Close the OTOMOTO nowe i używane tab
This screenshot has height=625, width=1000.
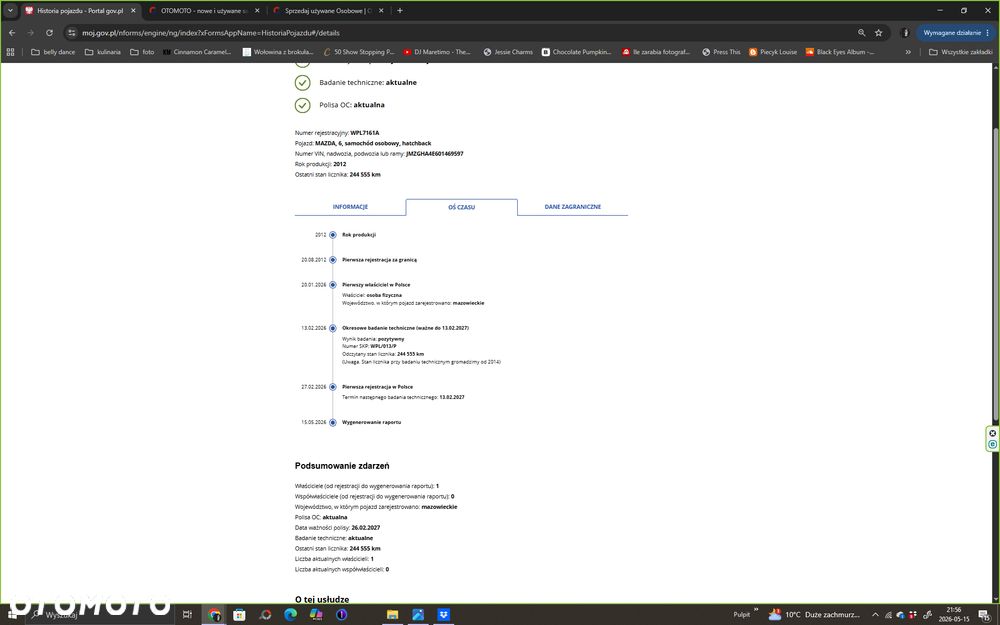coord(257,11)
